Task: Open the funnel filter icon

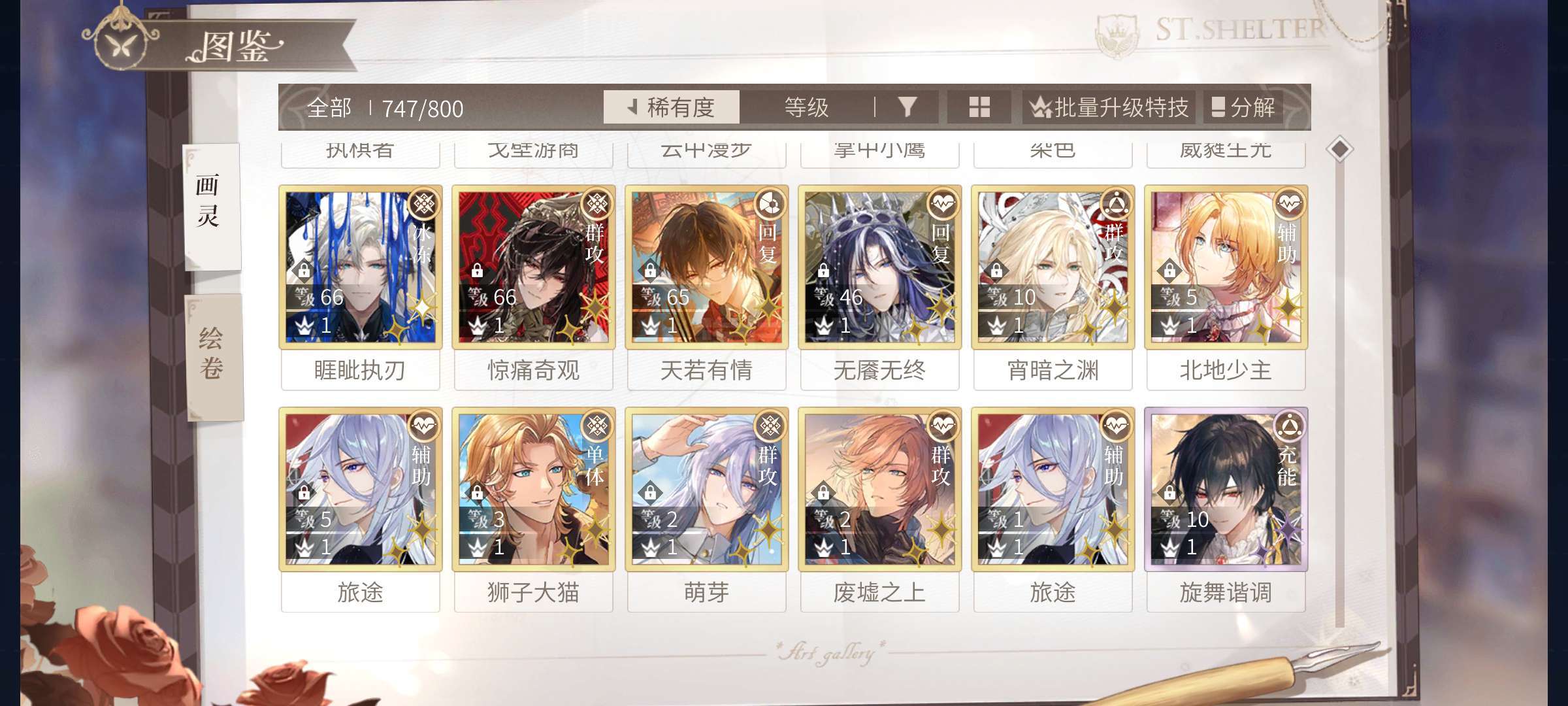Action: coord(907,107)
